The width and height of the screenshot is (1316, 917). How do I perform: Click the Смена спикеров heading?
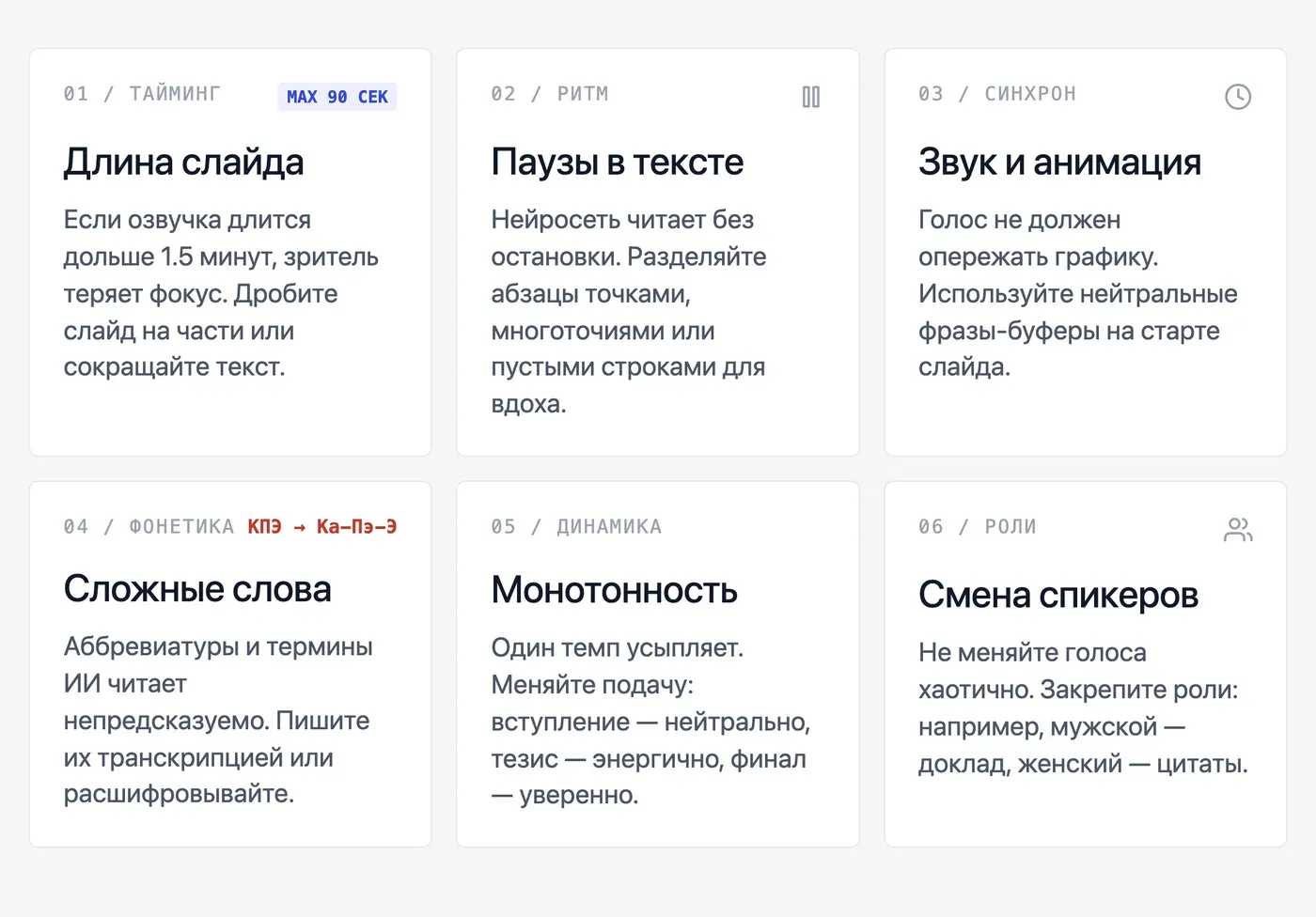1058,595
